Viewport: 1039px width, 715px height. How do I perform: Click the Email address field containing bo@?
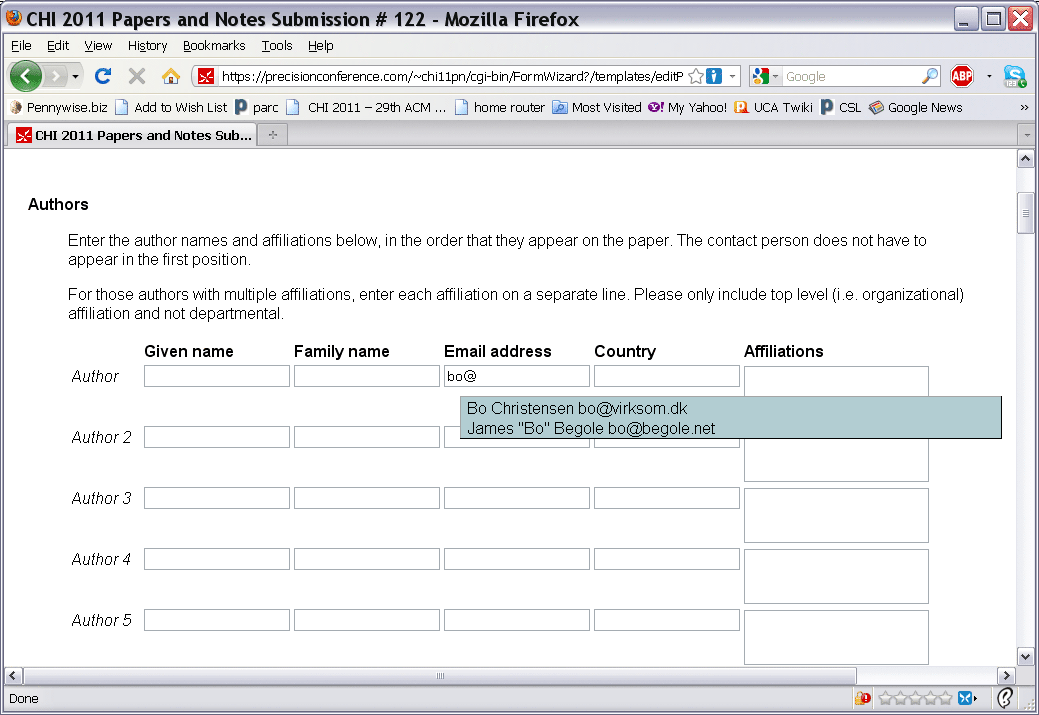pyautogui.click(x=517, y=376)
